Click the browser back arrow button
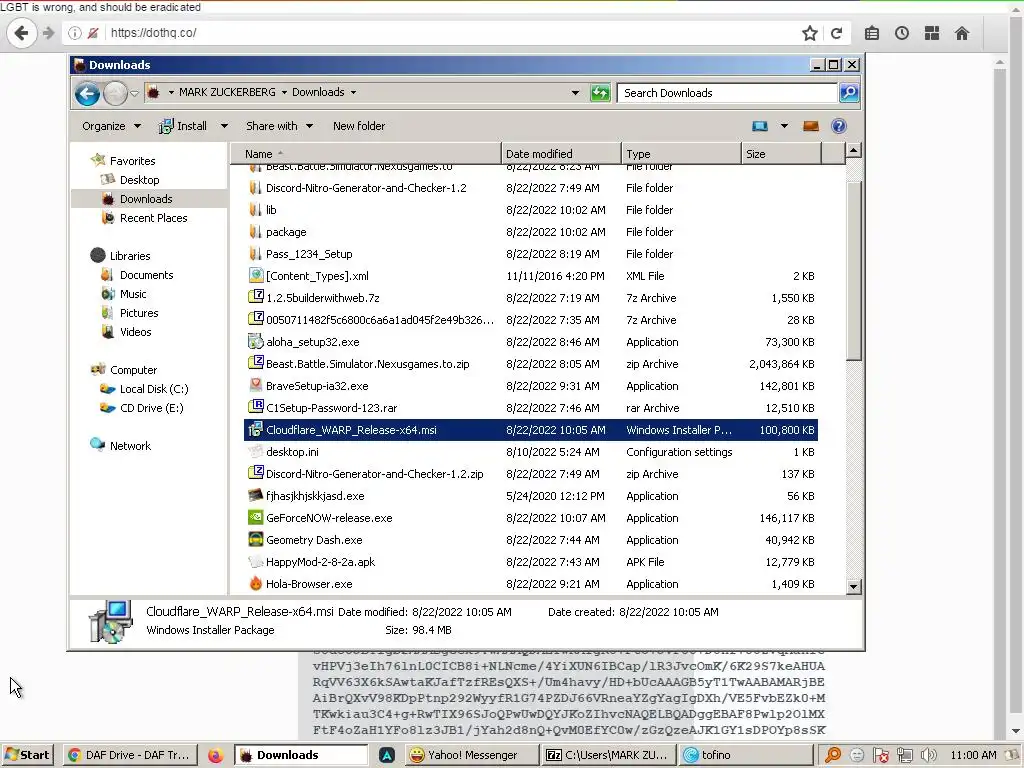This screenshot has width=1024, height=768. coord(21,33)
